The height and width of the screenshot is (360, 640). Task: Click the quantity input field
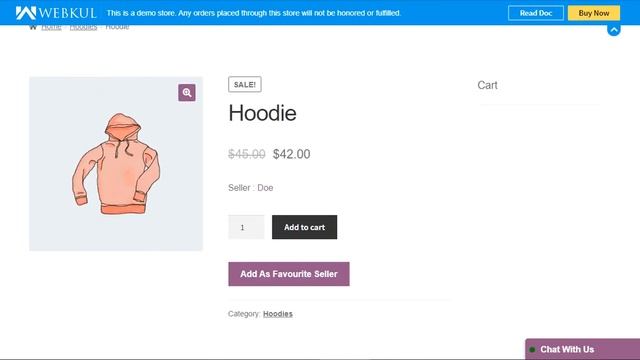(x=246, y=227)
